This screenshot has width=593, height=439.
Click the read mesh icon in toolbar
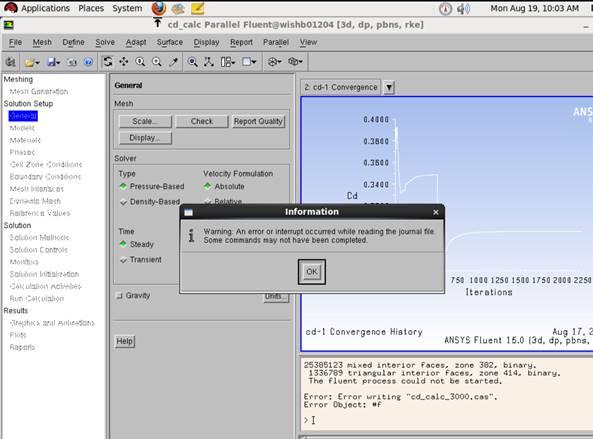[x=11, y=62]
